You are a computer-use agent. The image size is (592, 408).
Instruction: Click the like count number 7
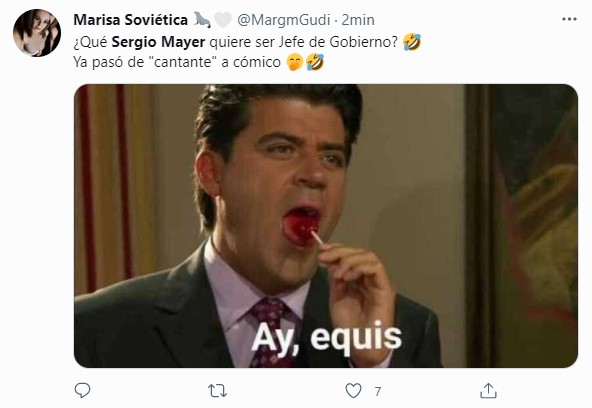[377, 391]
